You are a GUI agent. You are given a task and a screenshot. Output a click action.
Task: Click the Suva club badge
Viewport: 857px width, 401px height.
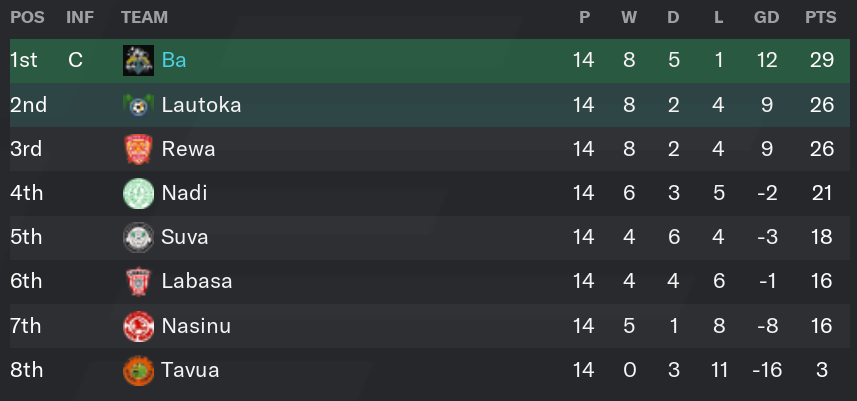(138, 238)
